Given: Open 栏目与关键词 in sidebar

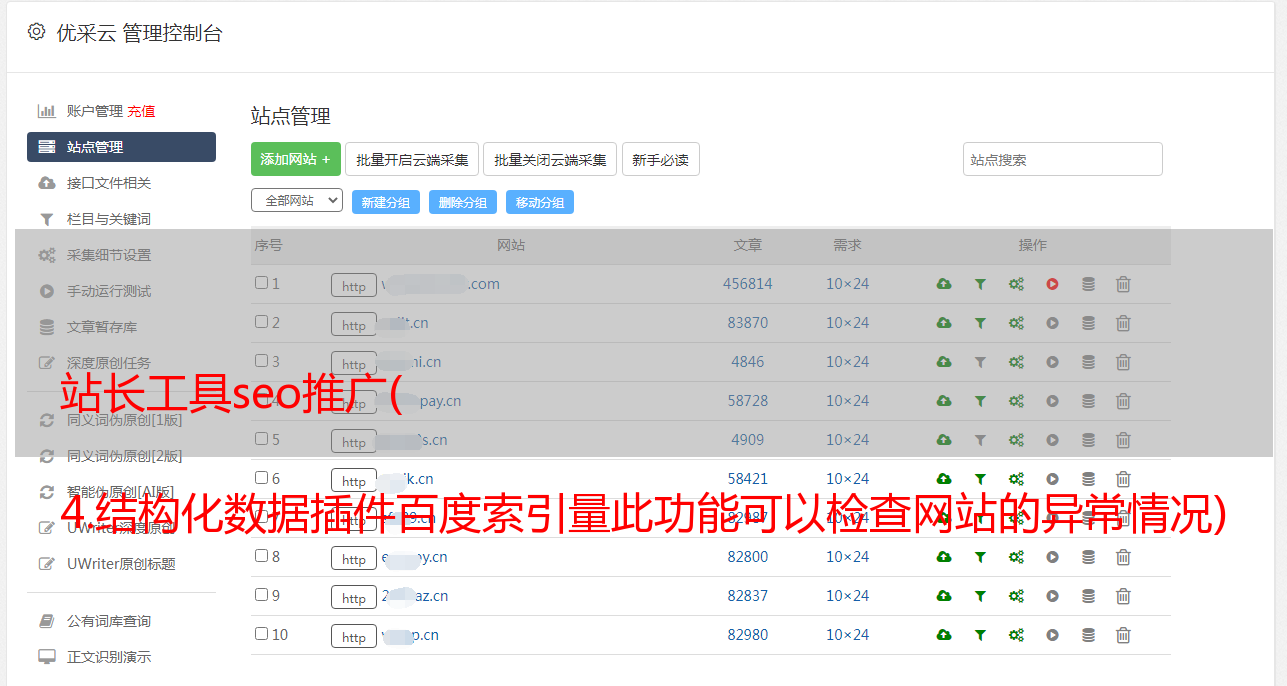Looking at the screenshot, I should pyautogui.click(x=109, y=219).
